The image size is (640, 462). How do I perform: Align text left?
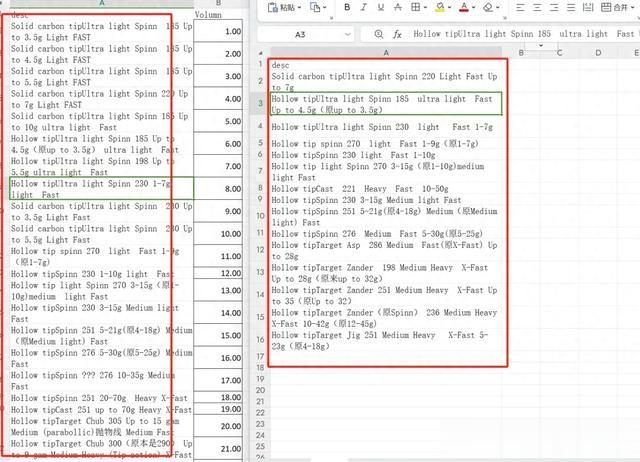click(520, 7)
